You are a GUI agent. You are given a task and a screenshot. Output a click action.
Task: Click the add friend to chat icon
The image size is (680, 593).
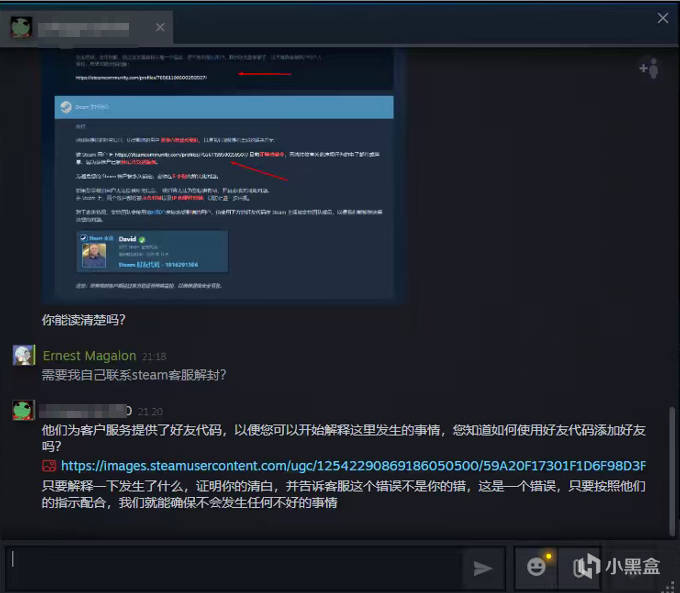point(649,69)
